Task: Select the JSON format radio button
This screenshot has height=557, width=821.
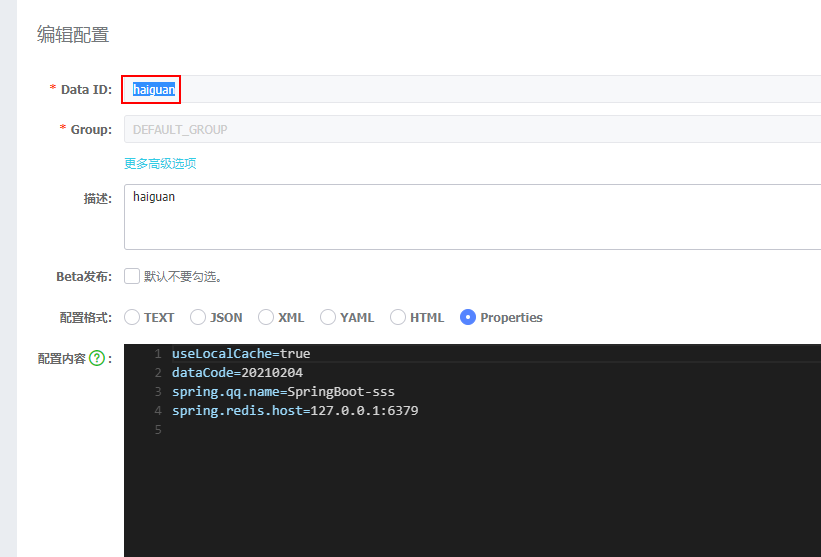Action: click(x=198, y=317)
